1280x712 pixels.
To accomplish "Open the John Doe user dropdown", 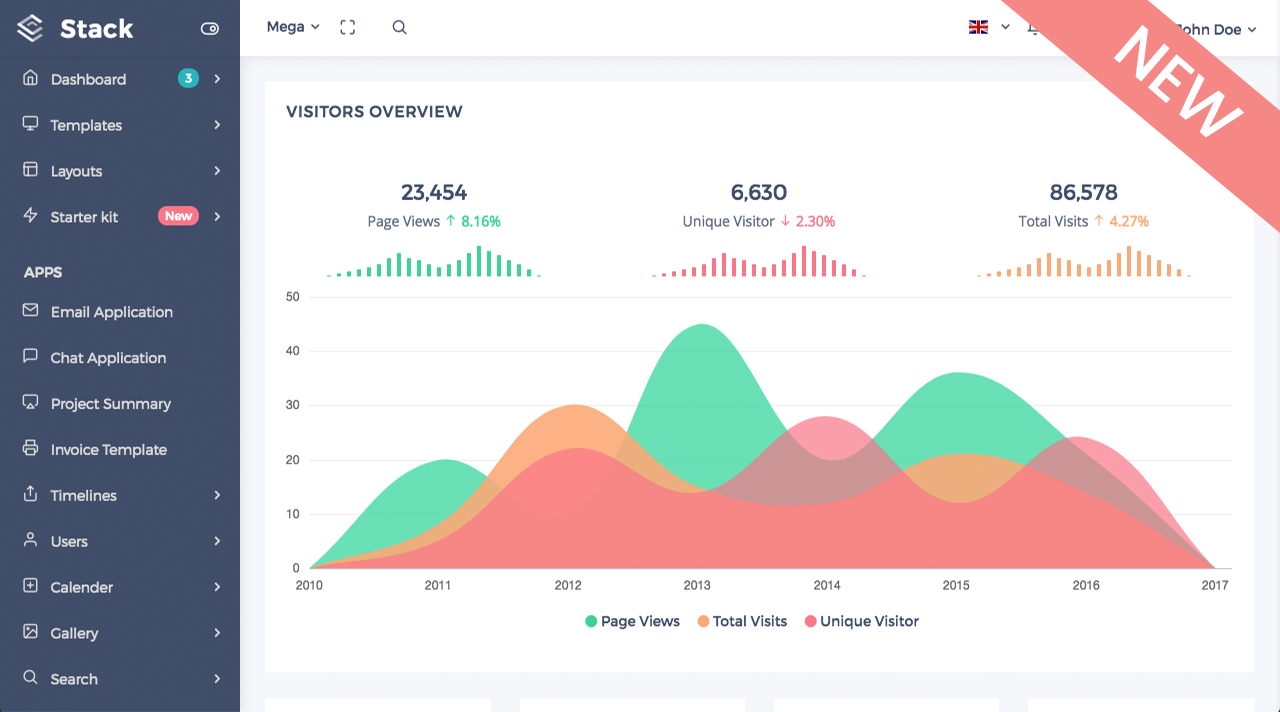I will tap(1215, 30).
